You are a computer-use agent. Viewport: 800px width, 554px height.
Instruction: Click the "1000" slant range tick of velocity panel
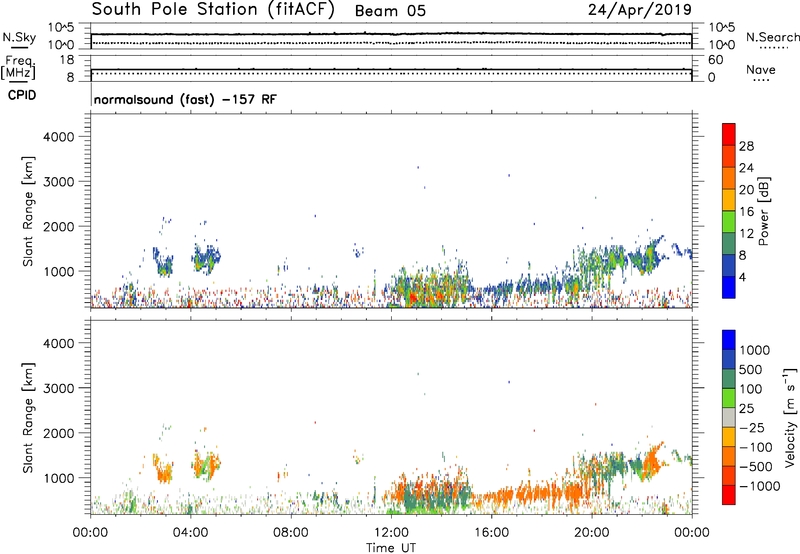(59, 478)
